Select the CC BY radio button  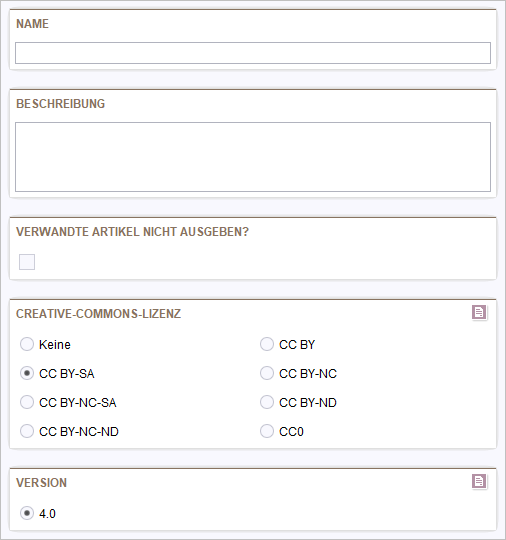[267, 344]
